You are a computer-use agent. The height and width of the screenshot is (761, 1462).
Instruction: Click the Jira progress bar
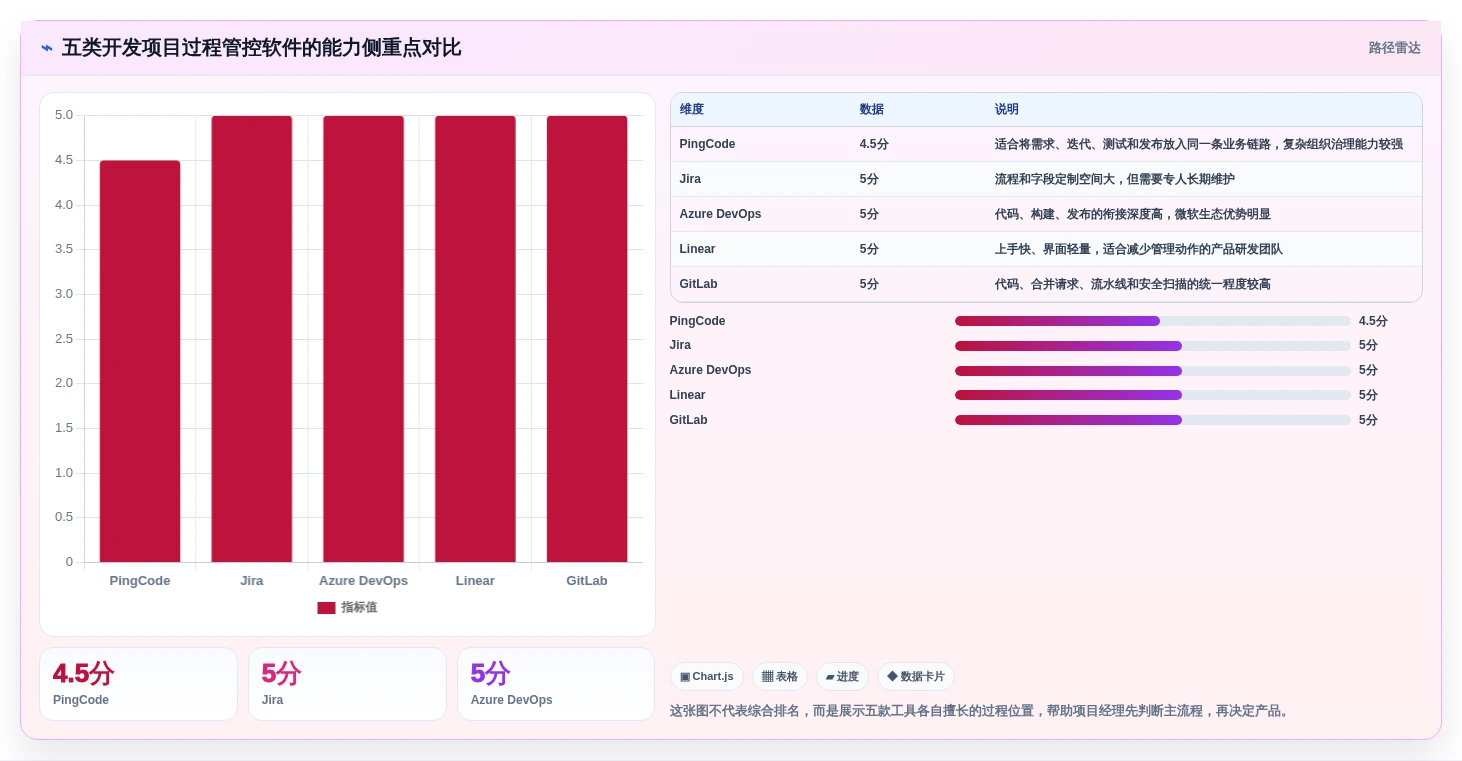[x=1152, y=346]
